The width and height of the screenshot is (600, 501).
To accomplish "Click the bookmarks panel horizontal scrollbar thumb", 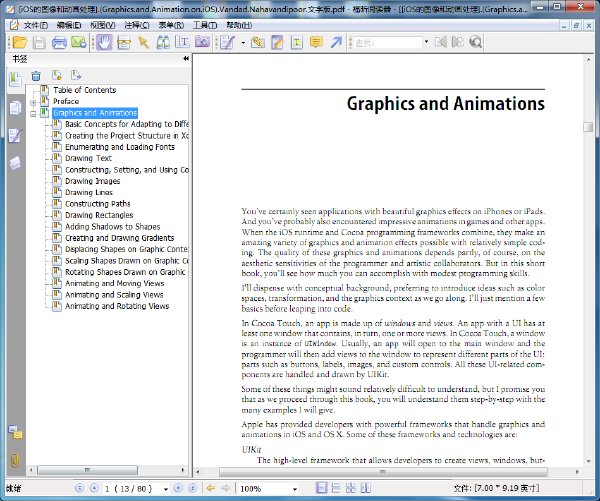I will click(x=87, y=470).
